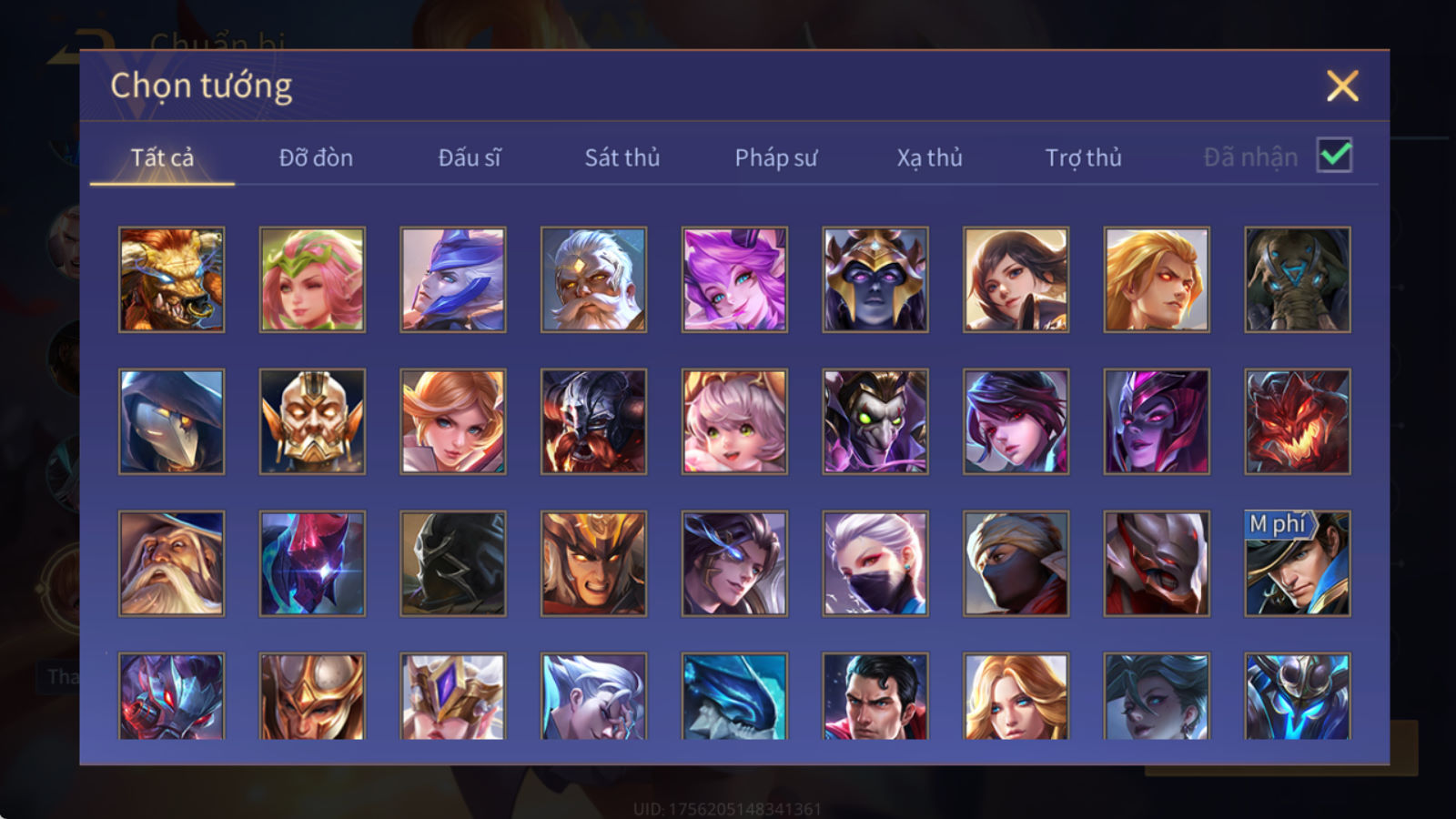
Task: Select the wizard with long white beard
Action: tap(171, 563)
